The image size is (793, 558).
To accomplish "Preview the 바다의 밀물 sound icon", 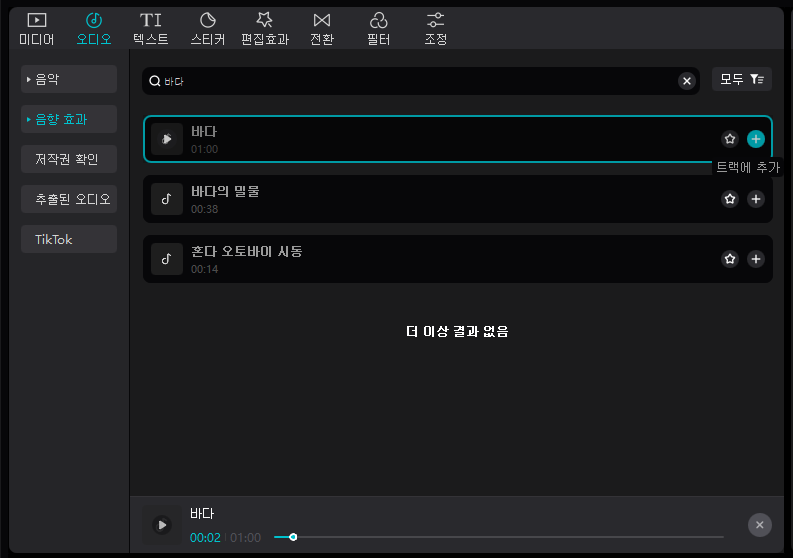I will [167, 199].
